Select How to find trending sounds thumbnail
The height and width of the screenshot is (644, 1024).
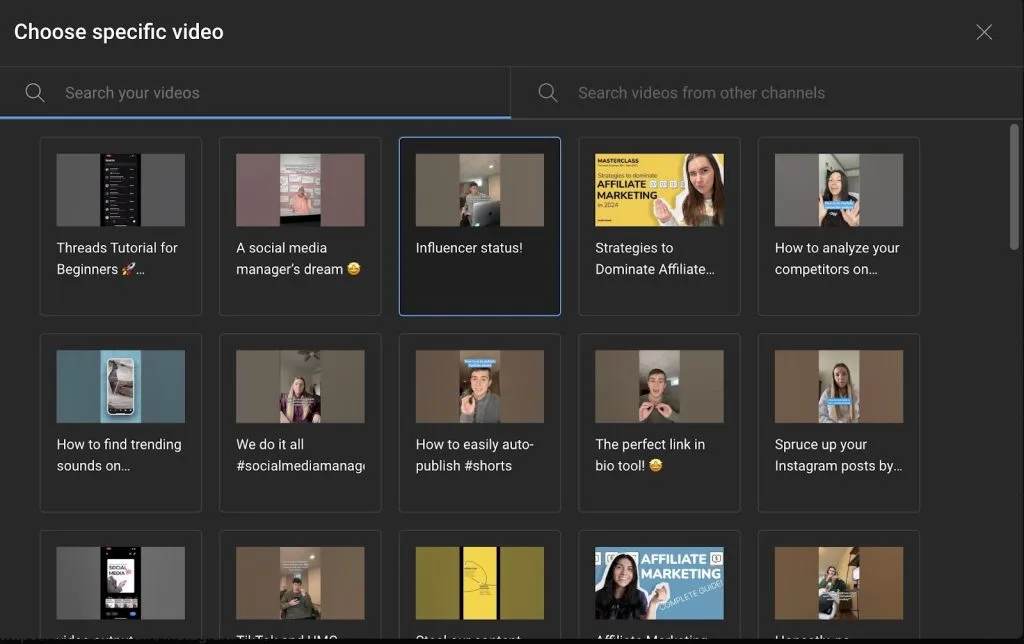[121, 387]
